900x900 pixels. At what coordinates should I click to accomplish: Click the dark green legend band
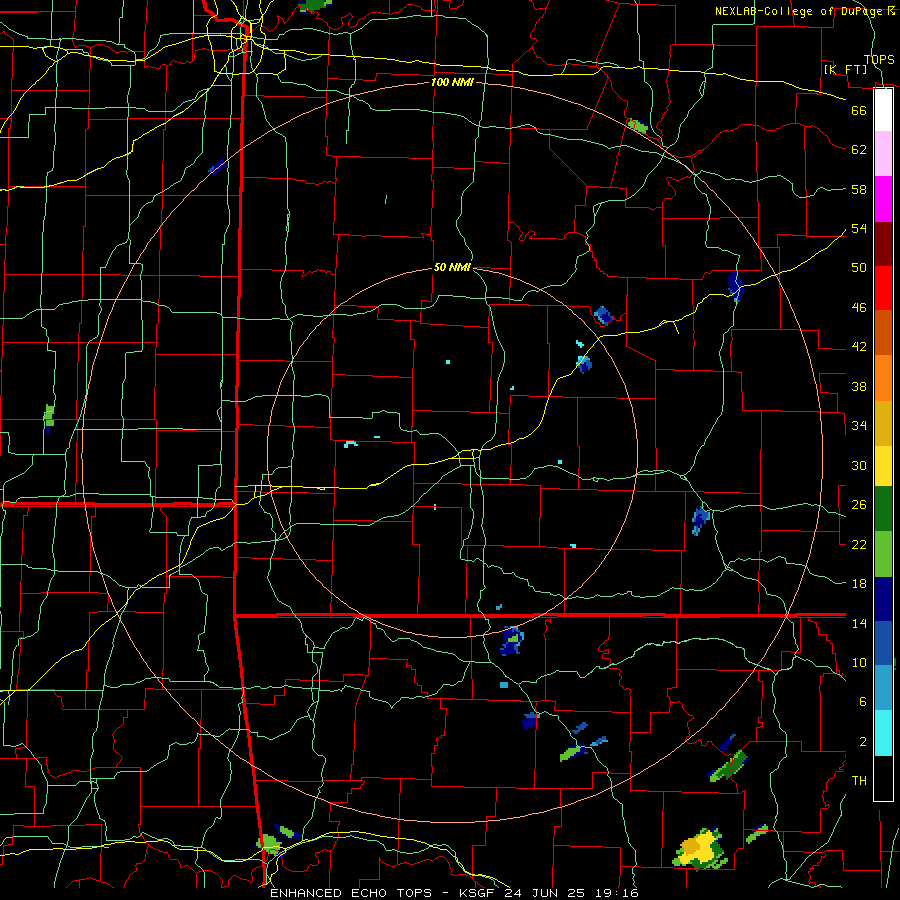click(883, 509)
